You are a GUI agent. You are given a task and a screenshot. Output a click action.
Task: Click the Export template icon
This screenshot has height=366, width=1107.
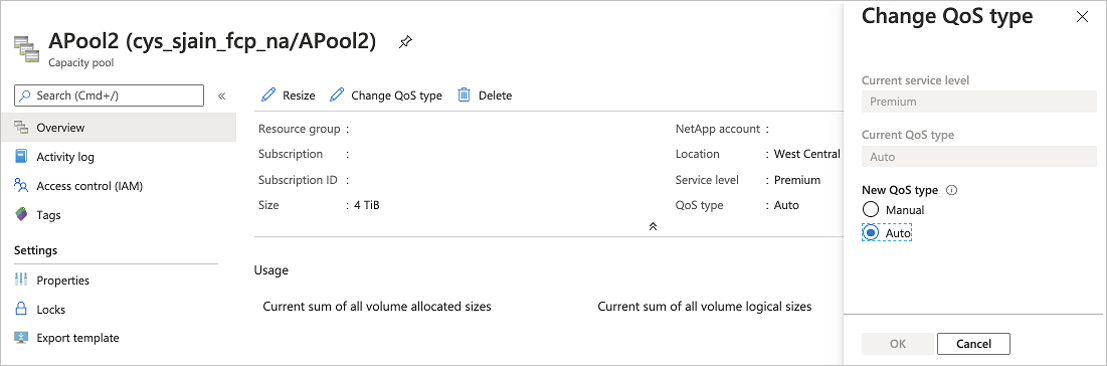(21, 338)
